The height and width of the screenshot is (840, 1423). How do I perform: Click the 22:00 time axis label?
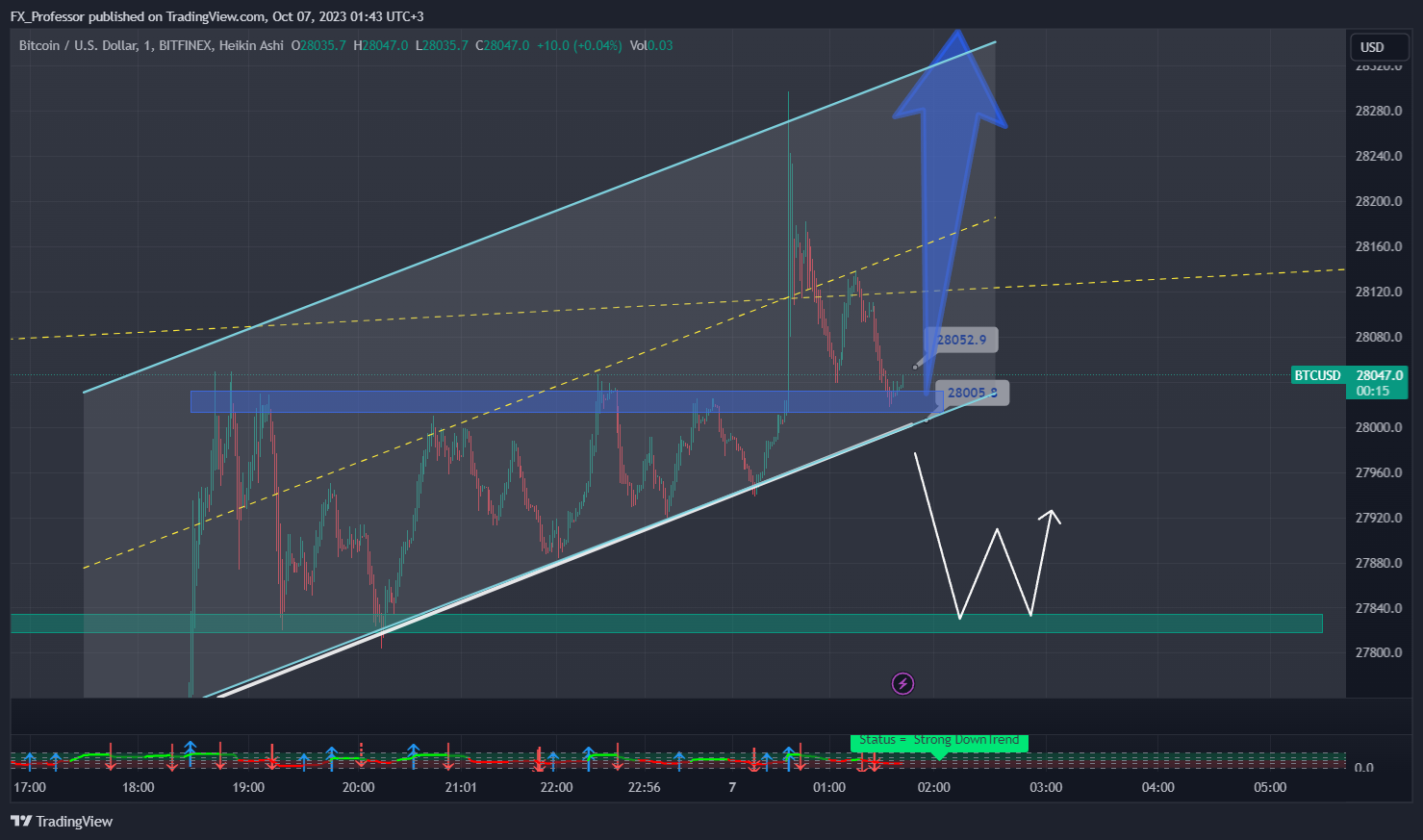556,787
